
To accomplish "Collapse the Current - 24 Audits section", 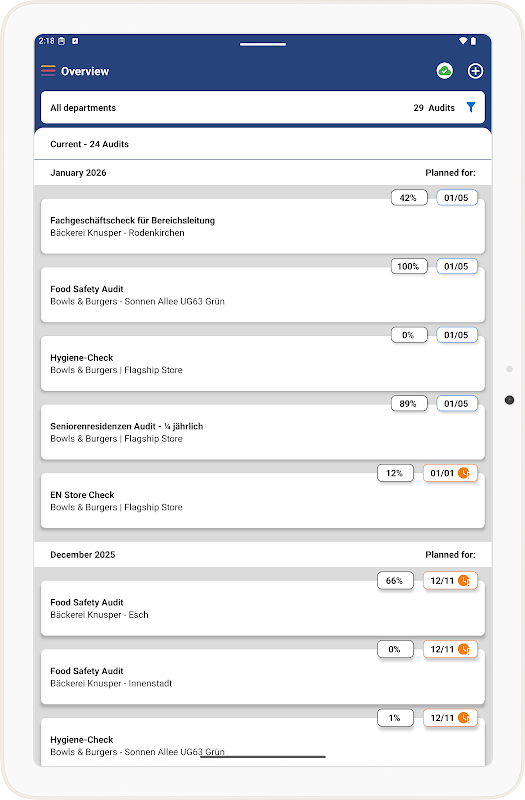I will point(263,144).
